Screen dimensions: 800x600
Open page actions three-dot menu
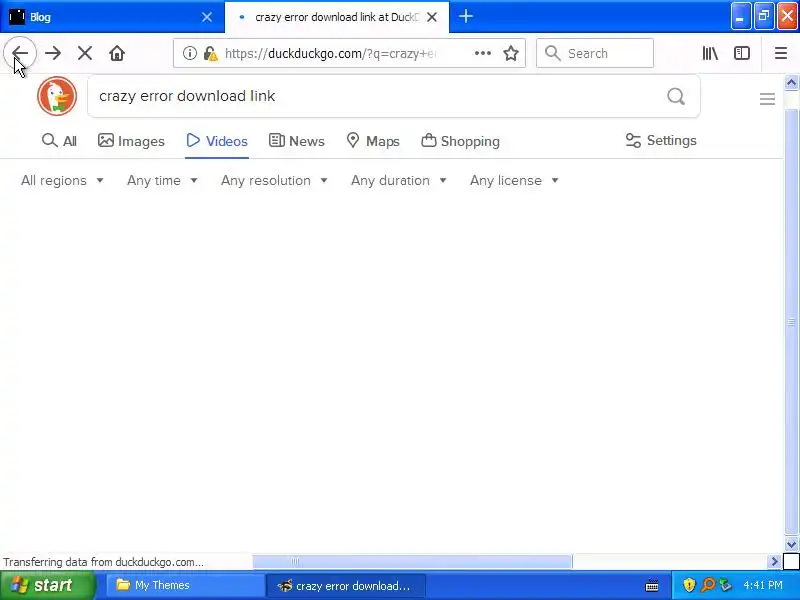click(483, 53)
